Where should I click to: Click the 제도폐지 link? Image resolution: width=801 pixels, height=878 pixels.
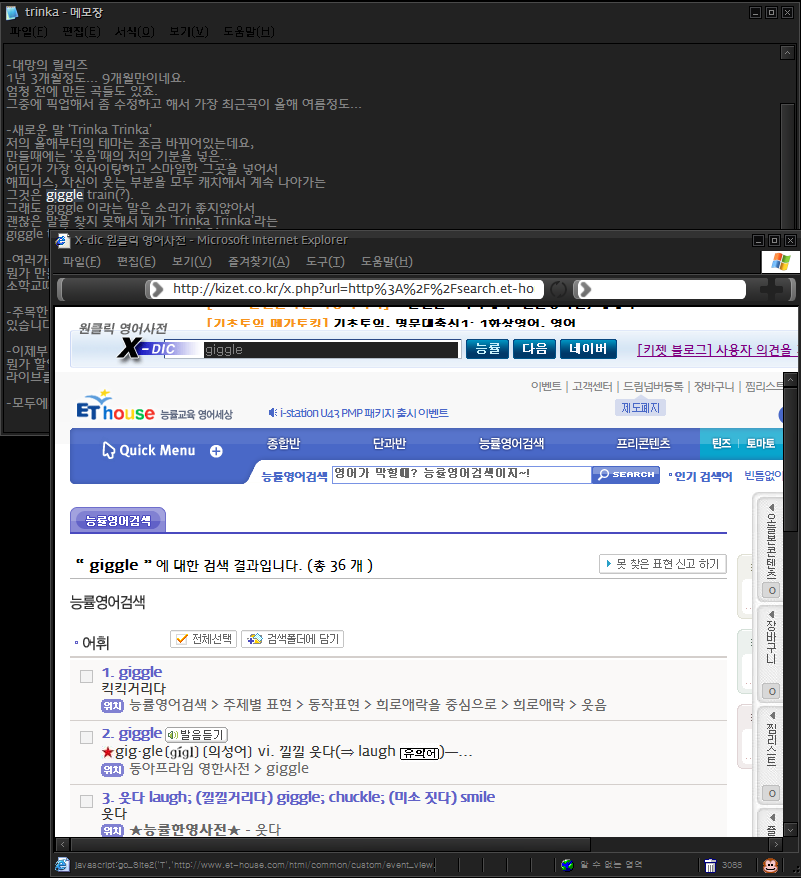(x=640, y=408)
